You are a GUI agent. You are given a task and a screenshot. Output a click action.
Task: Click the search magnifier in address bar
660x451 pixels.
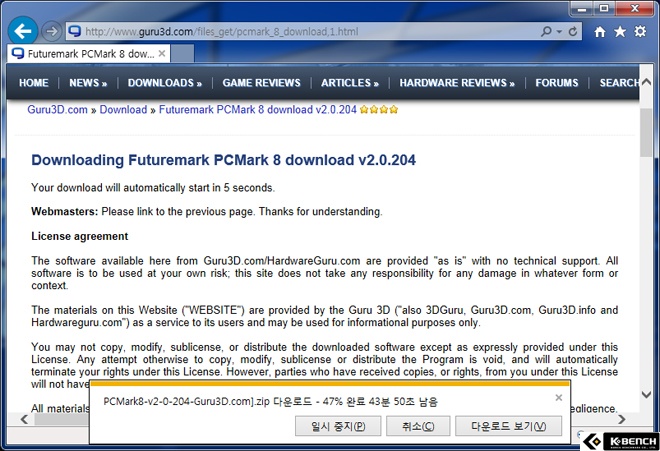point(546,31)
